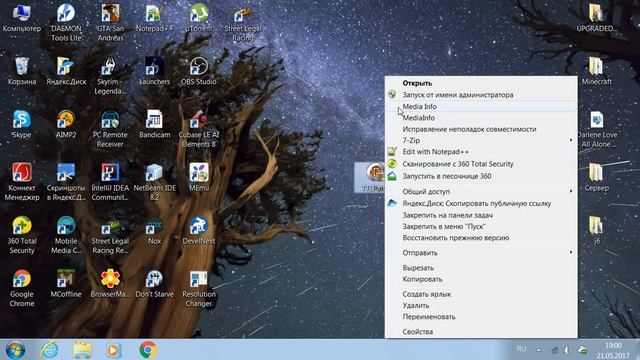Choose Запуск от имени администратора
This screenshot has height=360, width=640.
click(x=481, y=95)
